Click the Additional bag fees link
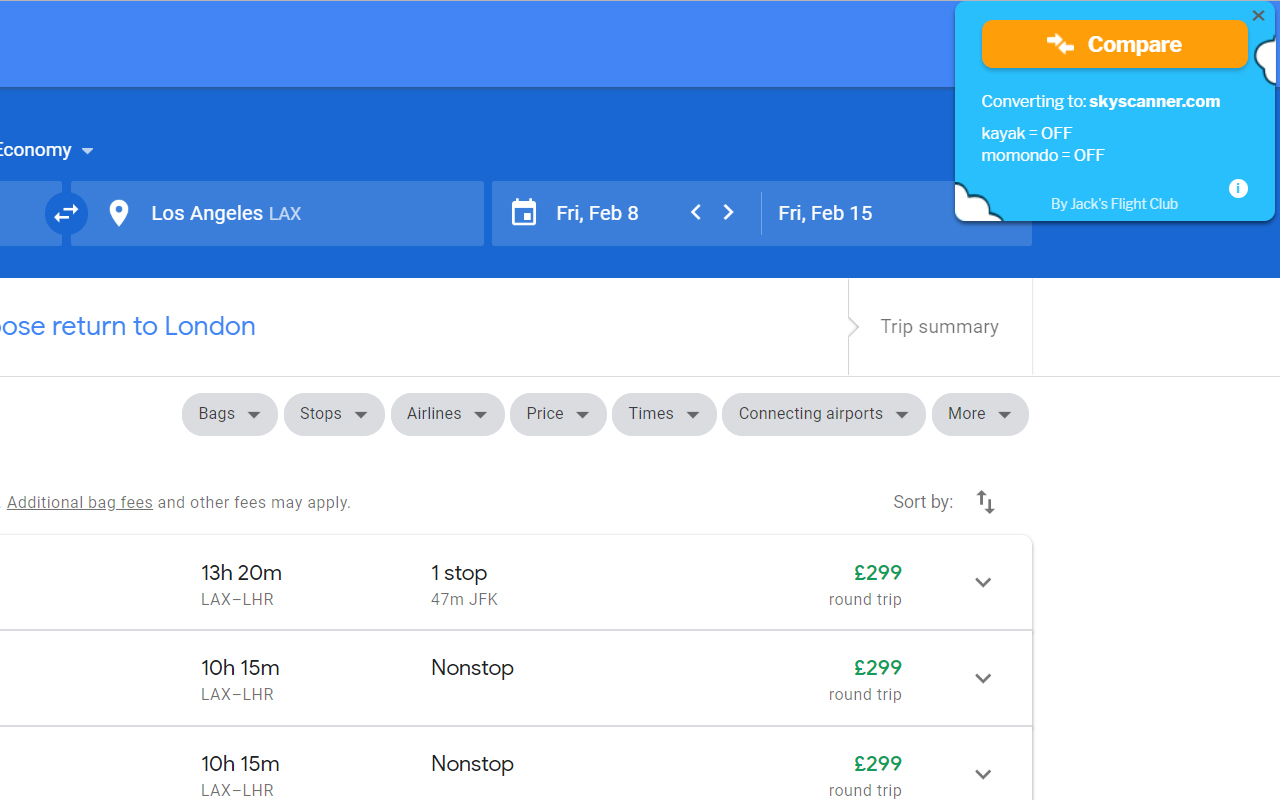1280x800 pixels. coord(79,501)
